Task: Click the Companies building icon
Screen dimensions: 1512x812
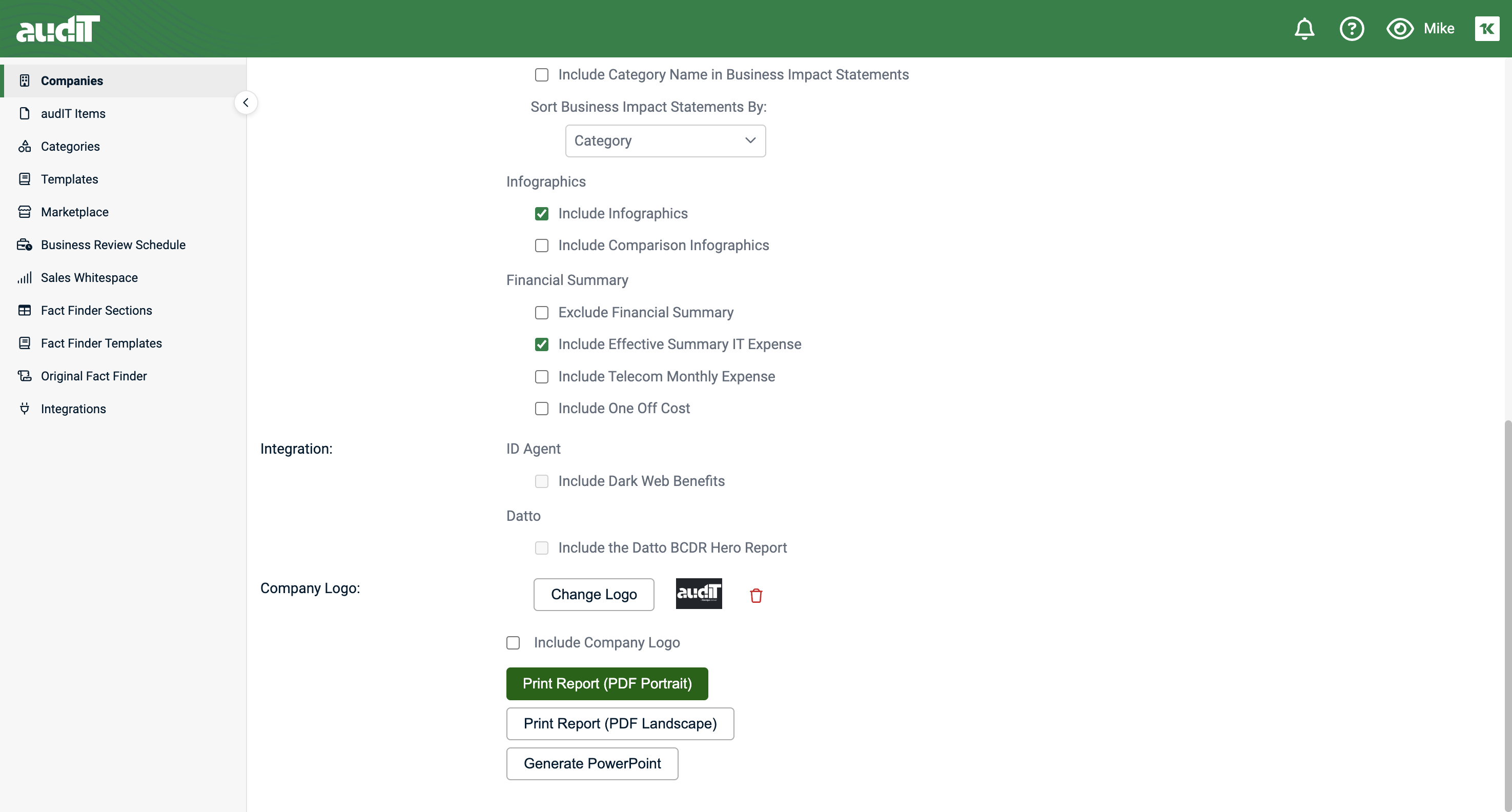Action: (x=25, y=80)
